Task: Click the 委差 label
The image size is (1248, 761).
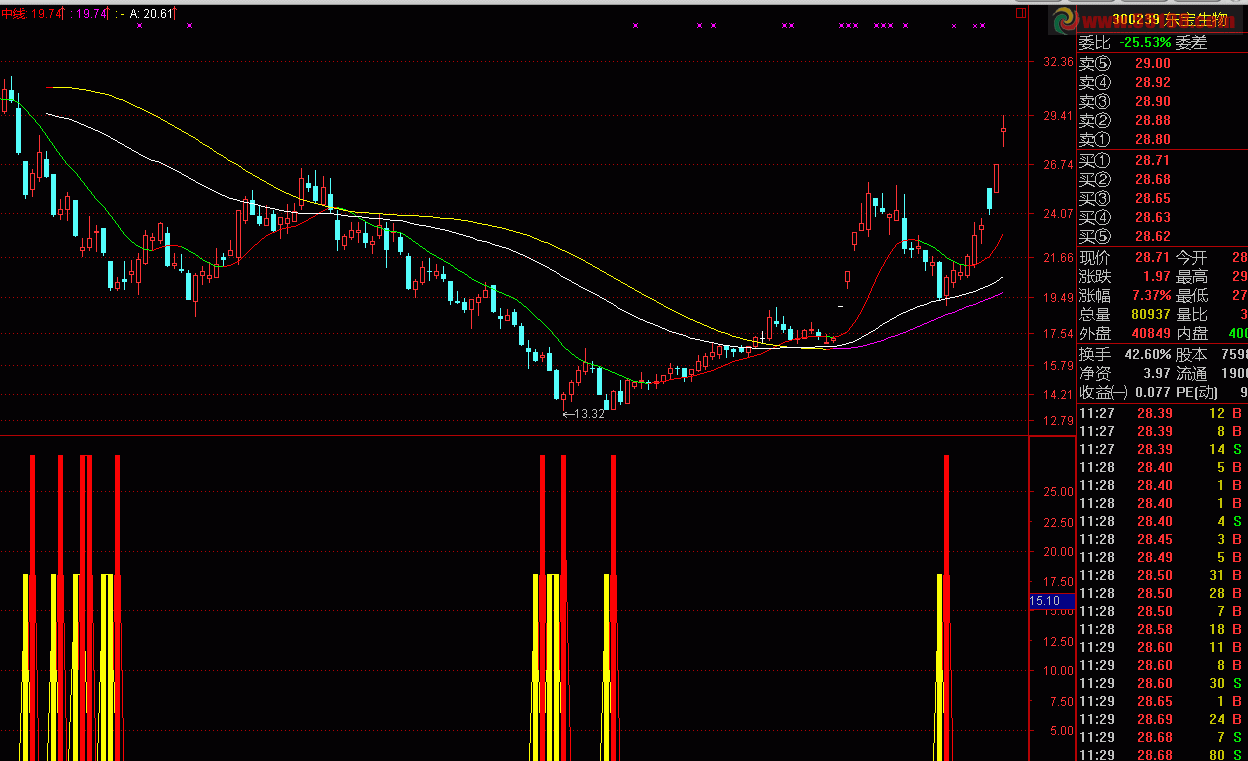Action: (1192, 43)
